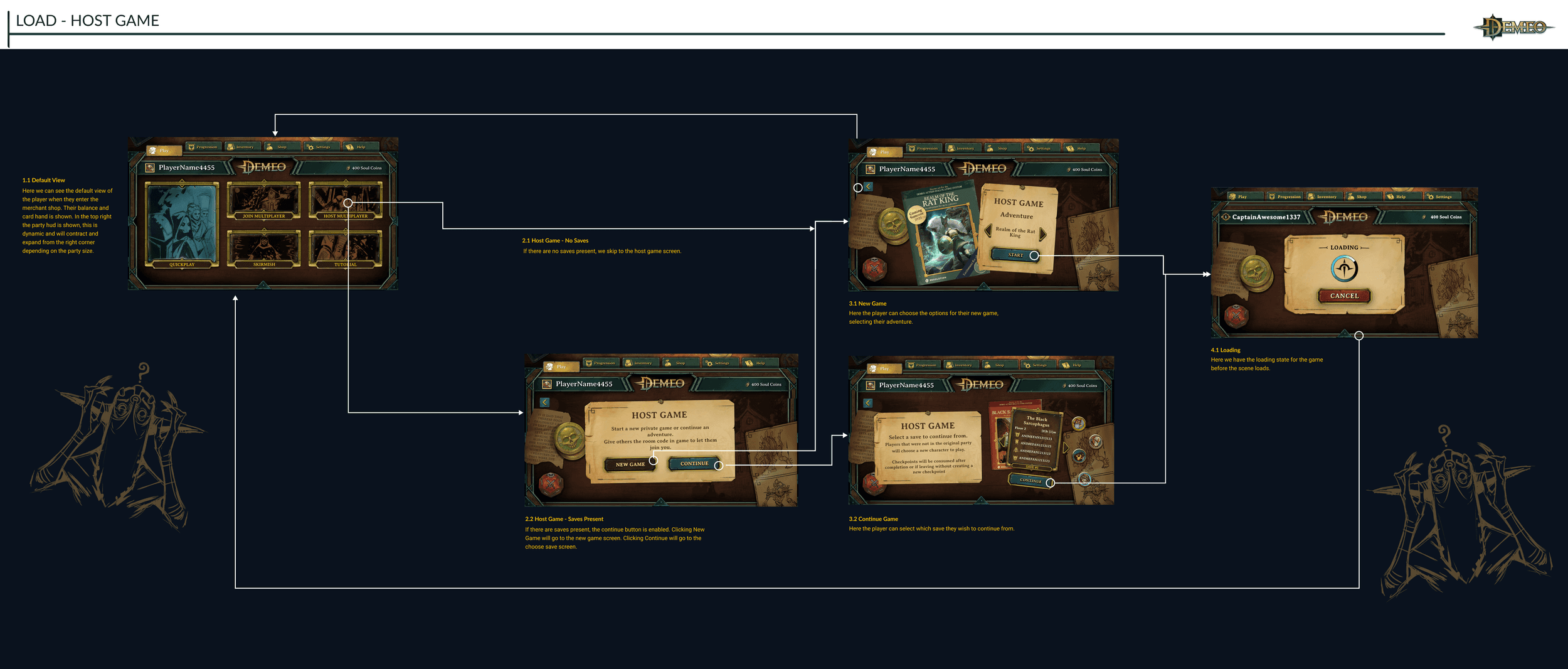1568x669 pixels.
Task: Open Progression tab in Default View screen
Action: click(203, 147)
